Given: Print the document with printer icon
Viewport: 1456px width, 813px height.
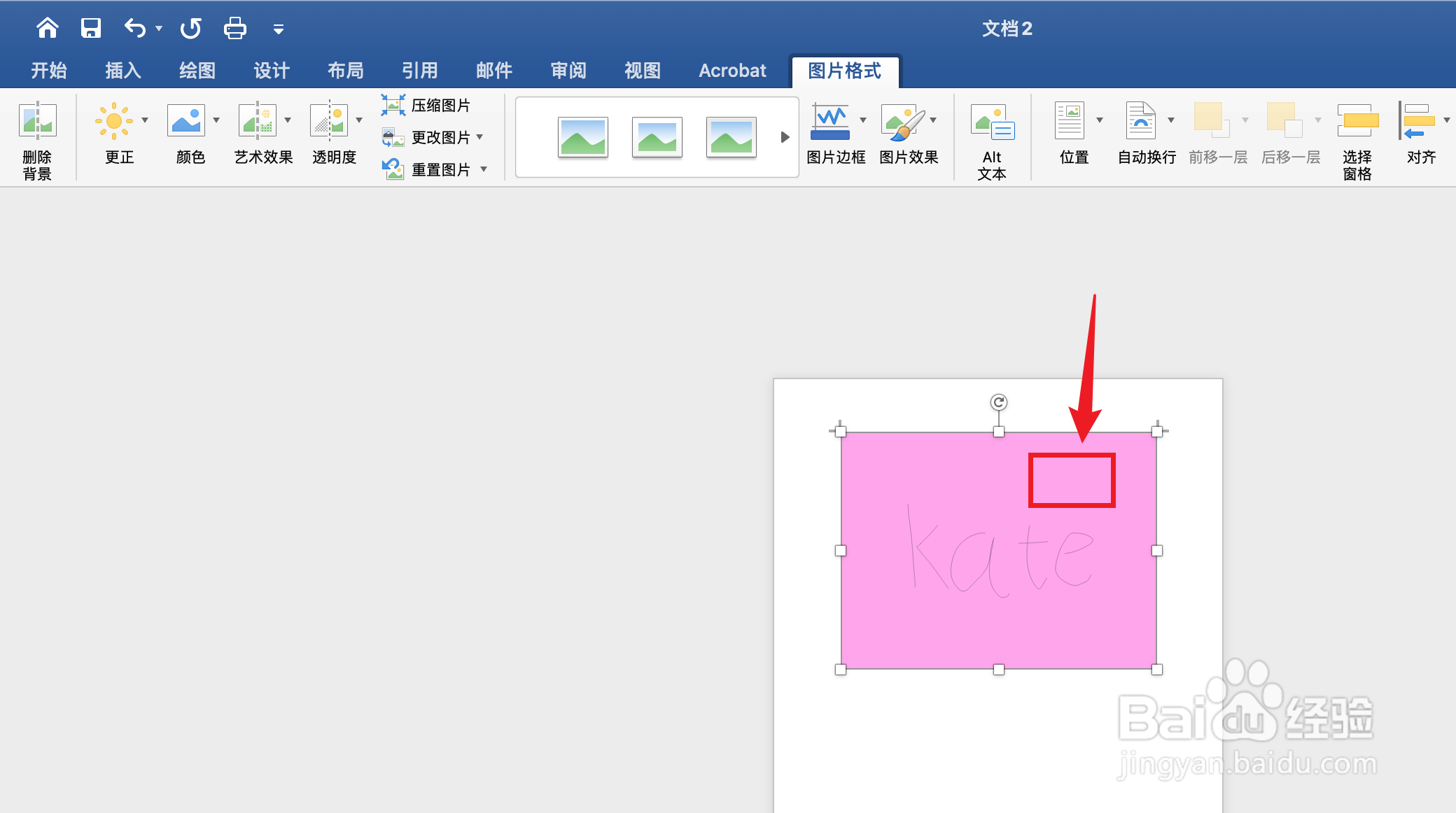Looking at the screenshot, I should [x=235, y=28].
